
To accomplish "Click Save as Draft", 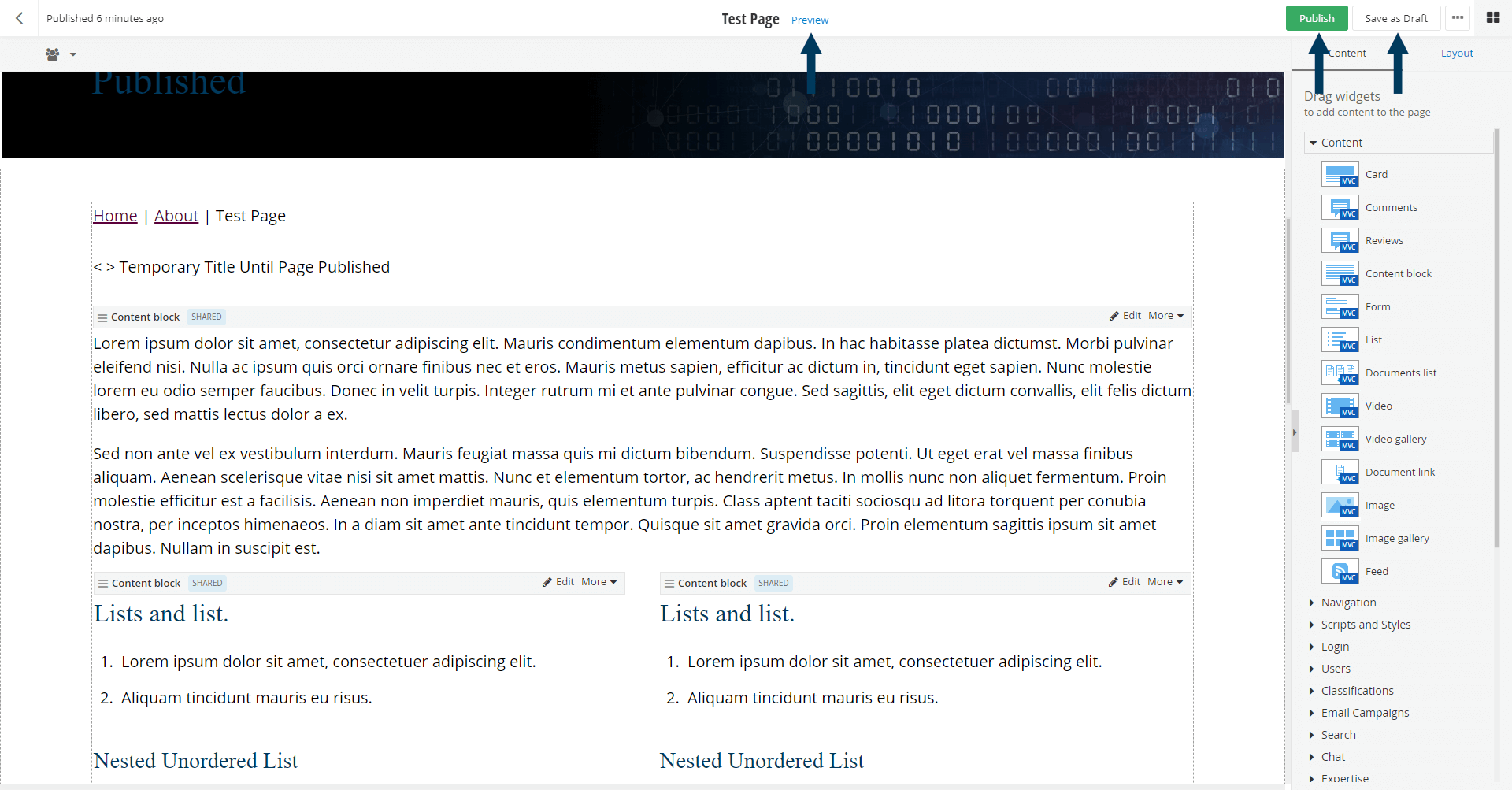I will tap(1396, 18).
